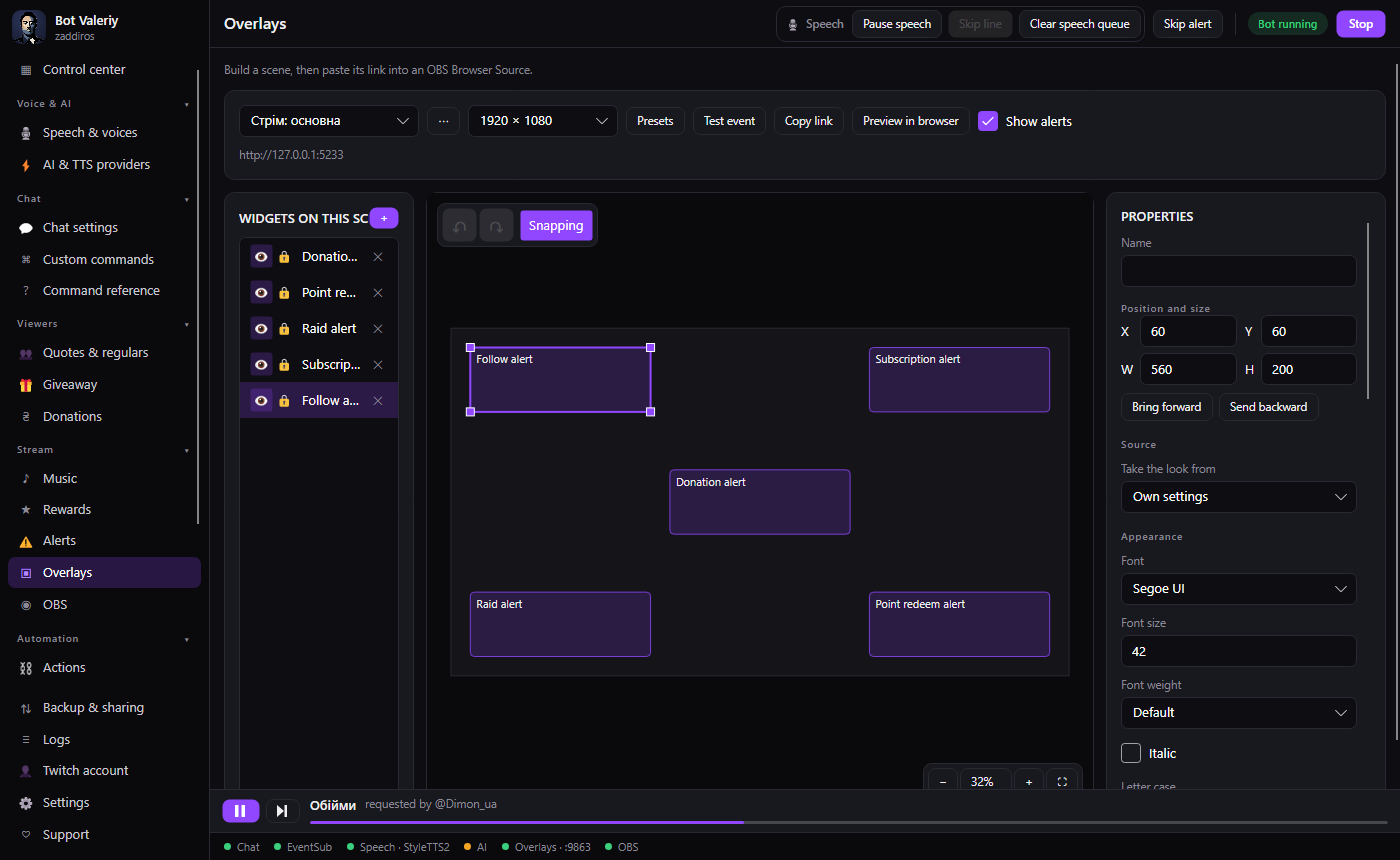Remove the Raid alert widget

point(378,329)
